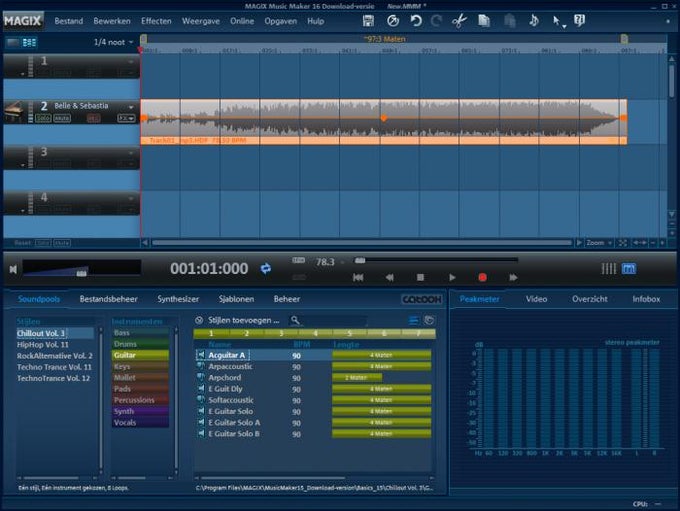Switch to the grid arranger view icon
The width and height of the screenshot is (680, 511).
tap(29, 42)
